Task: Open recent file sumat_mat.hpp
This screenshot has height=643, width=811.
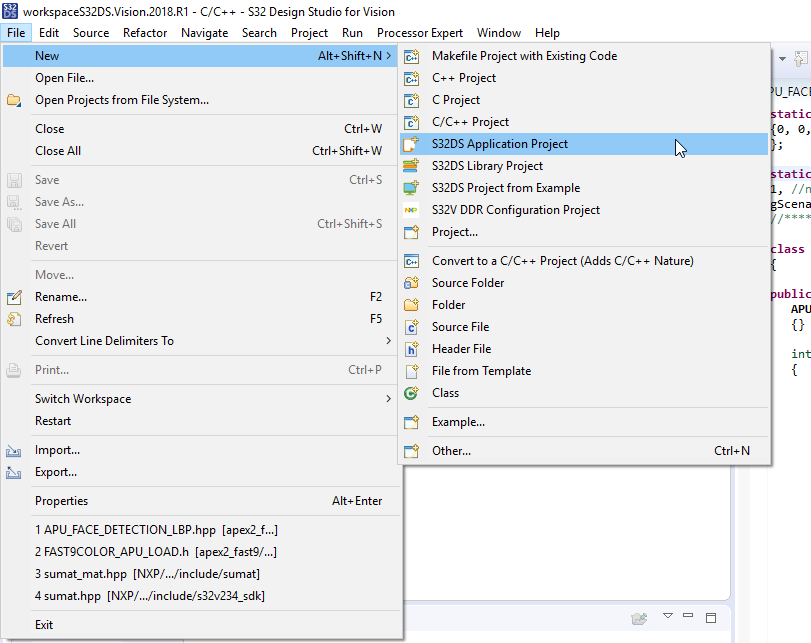Action: pyautogui.click(x=200, y=574)
